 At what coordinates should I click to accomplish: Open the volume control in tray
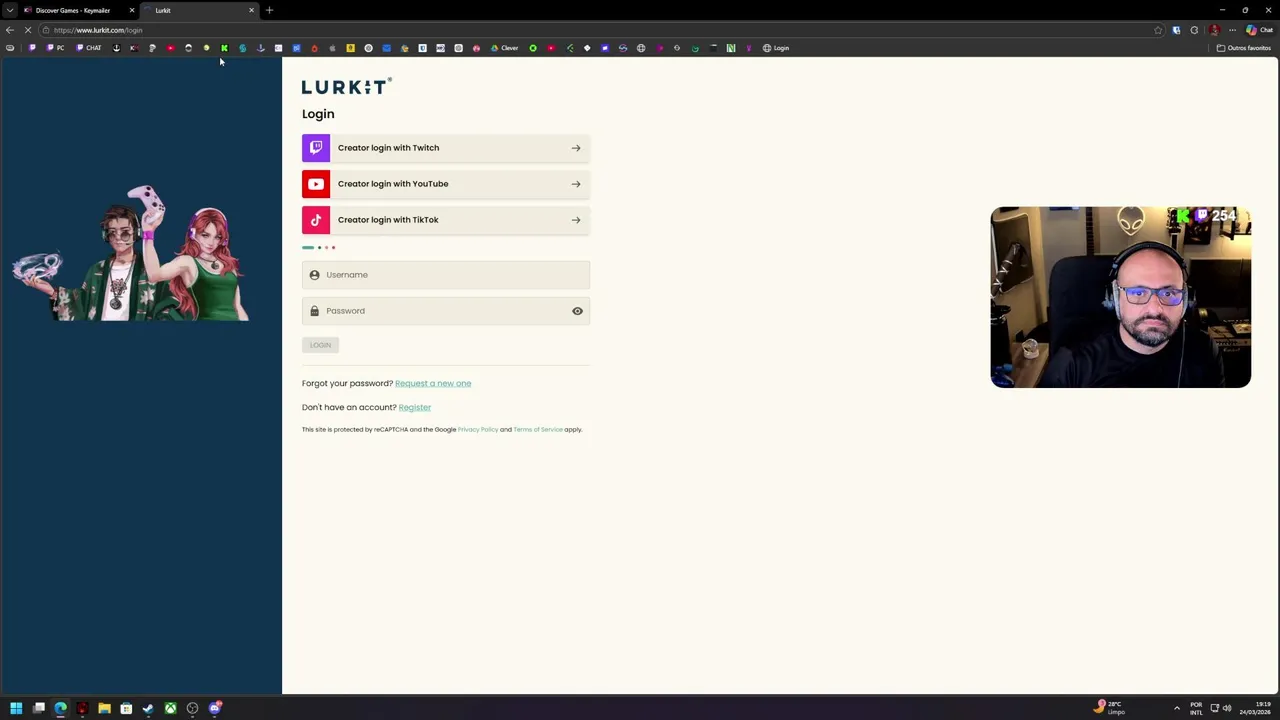1227,708
